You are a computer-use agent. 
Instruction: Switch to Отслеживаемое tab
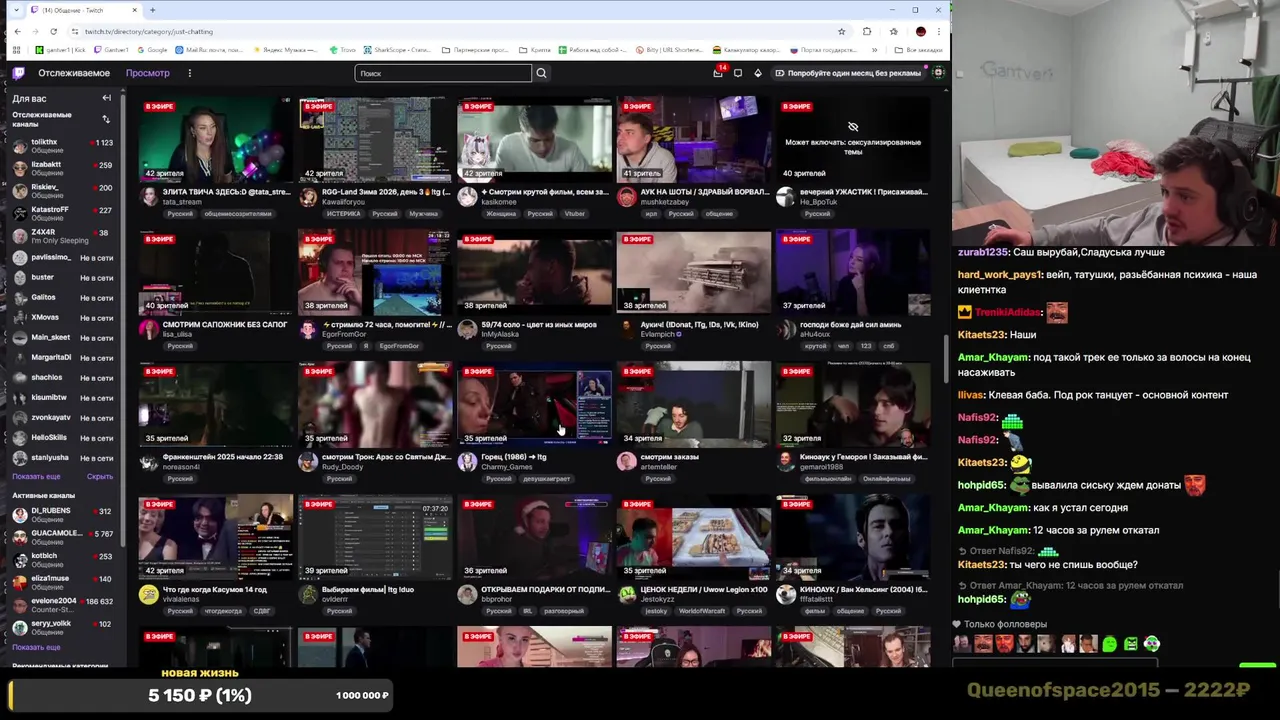pyautogui.click(x=74, y=73)
